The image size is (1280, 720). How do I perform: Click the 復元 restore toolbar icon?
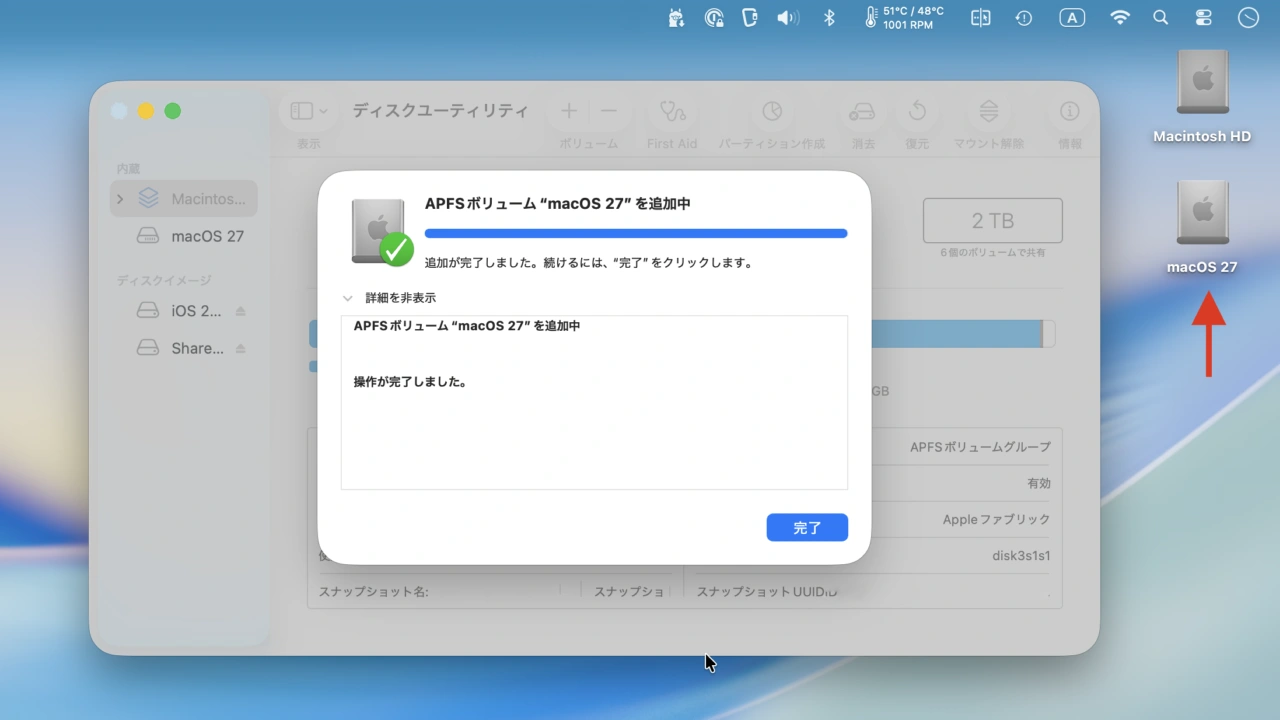(917, 111)
